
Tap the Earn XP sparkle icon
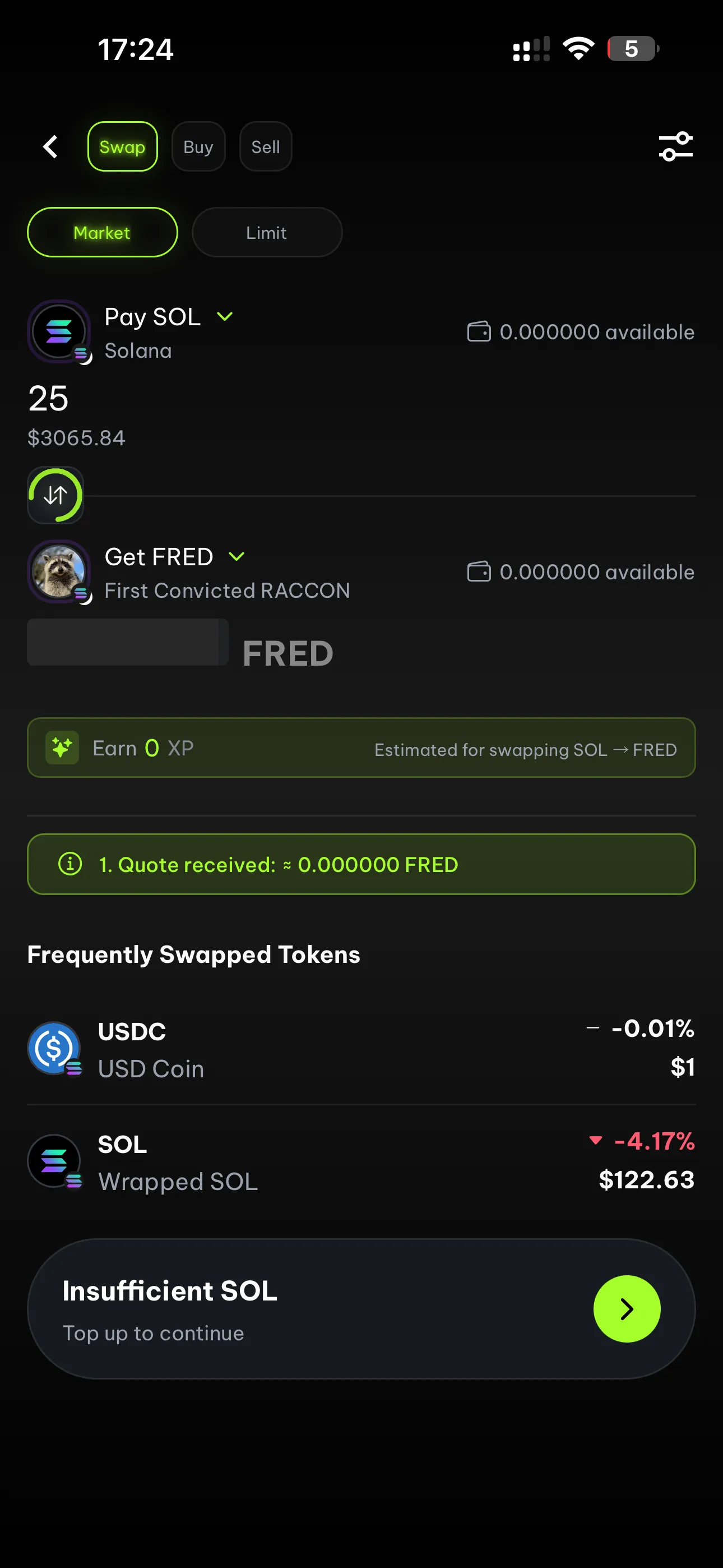(x=62, y=748)
